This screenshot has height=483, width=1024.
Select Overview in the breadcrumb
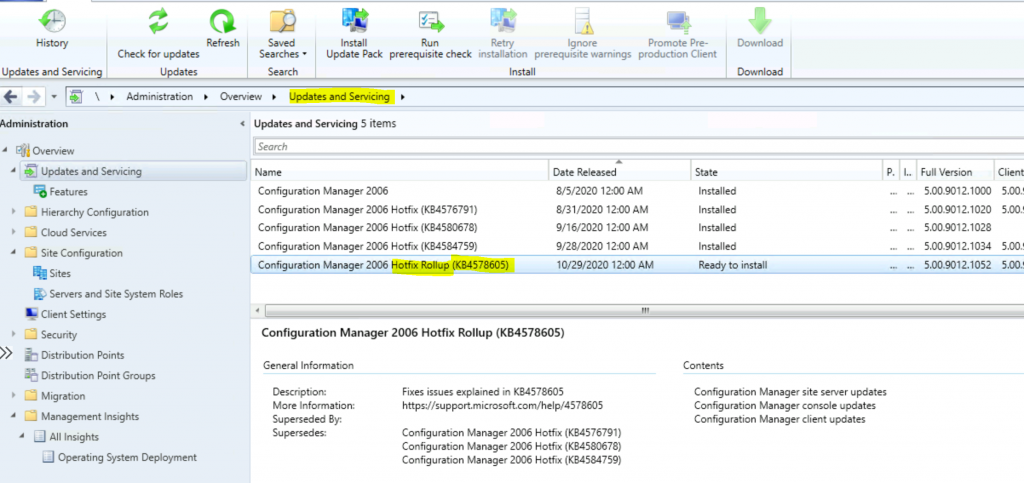(x=240, y=97)
